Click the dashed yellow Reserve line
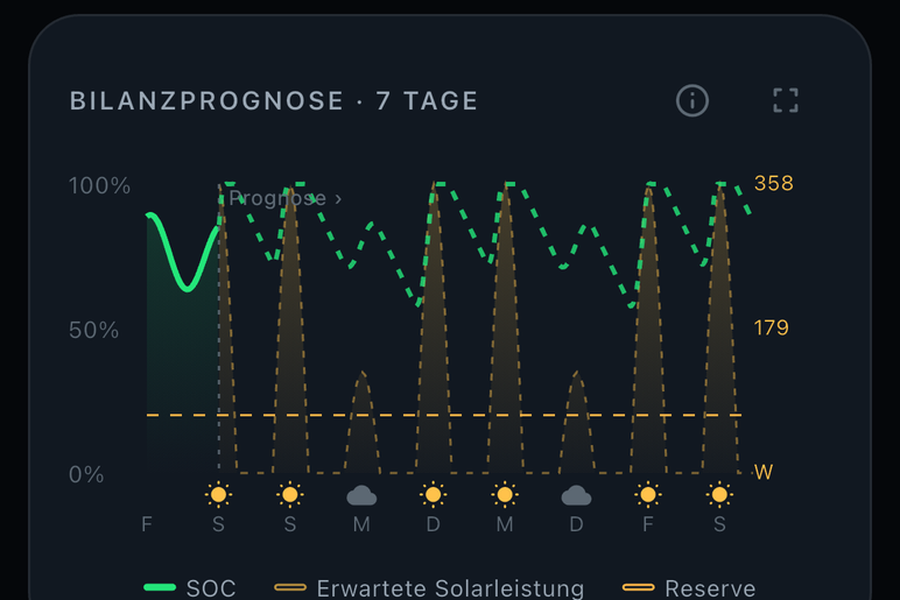The width and height of the screenshot is (900, 600). tap(444, 415)
